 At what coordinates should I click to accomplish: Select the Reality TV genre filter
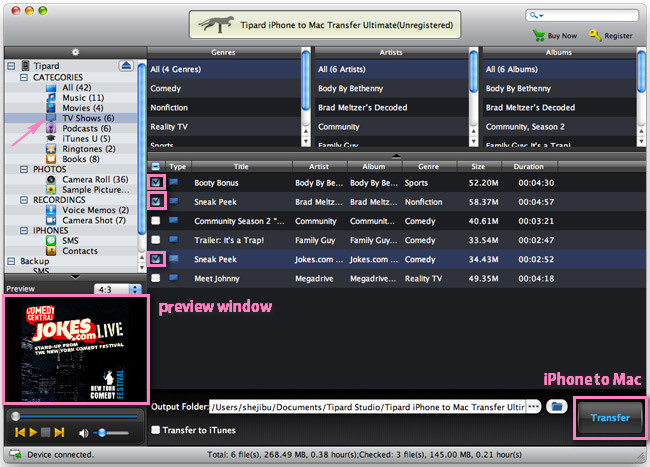224,126
